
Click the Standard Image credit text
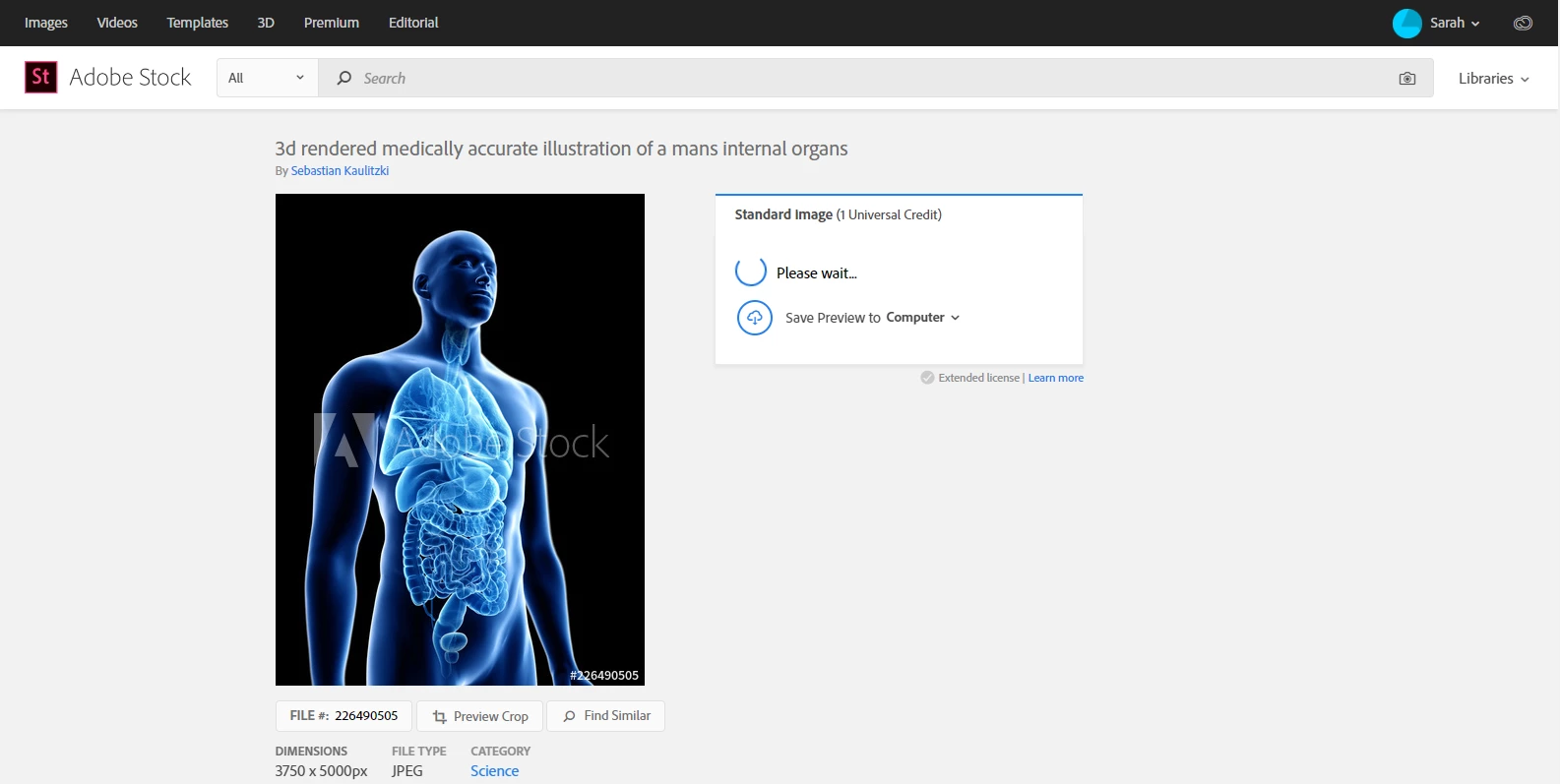tap(839, 214)
